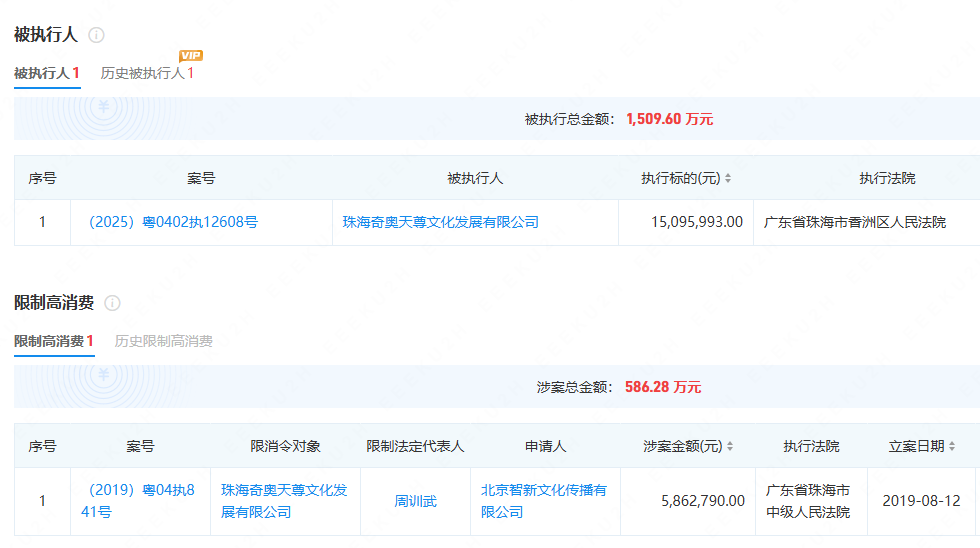Switch to 历史被执行人 tab
980x548 pixels.
pyautogui.click(x=147, y=73)
